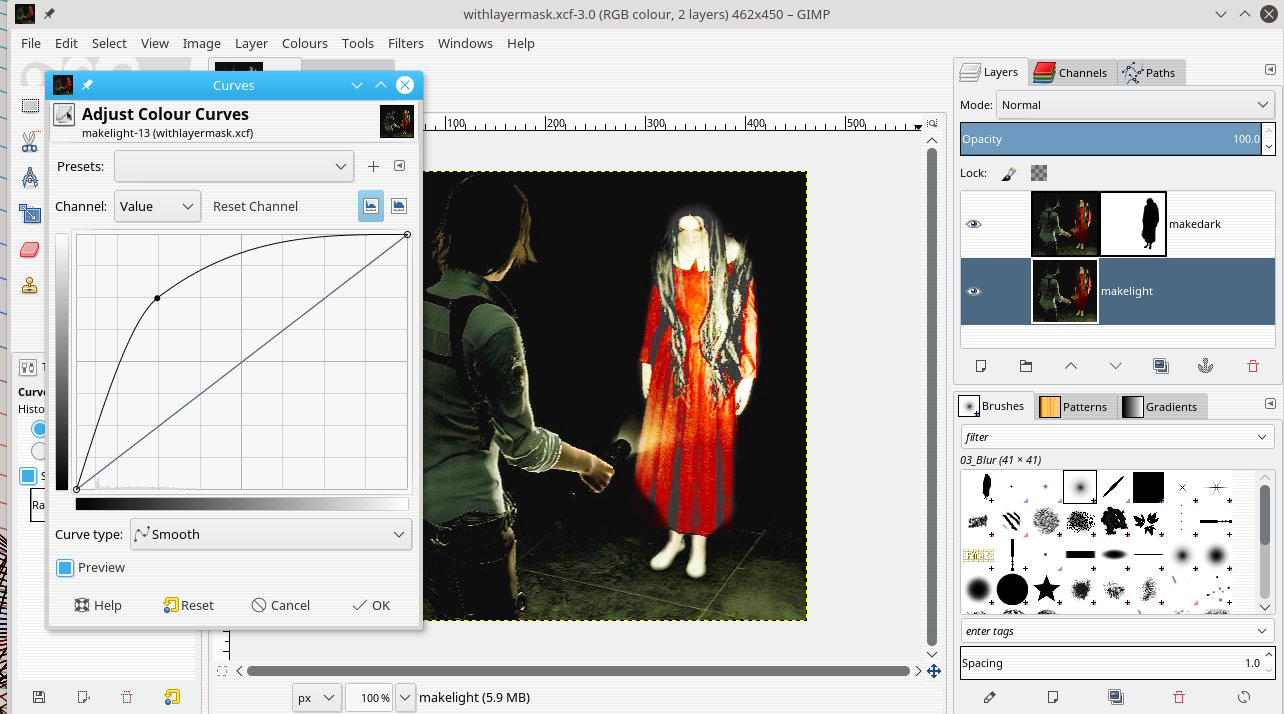
Task: Uncheck the Preview checkbox in Curves
Action: 65,567
